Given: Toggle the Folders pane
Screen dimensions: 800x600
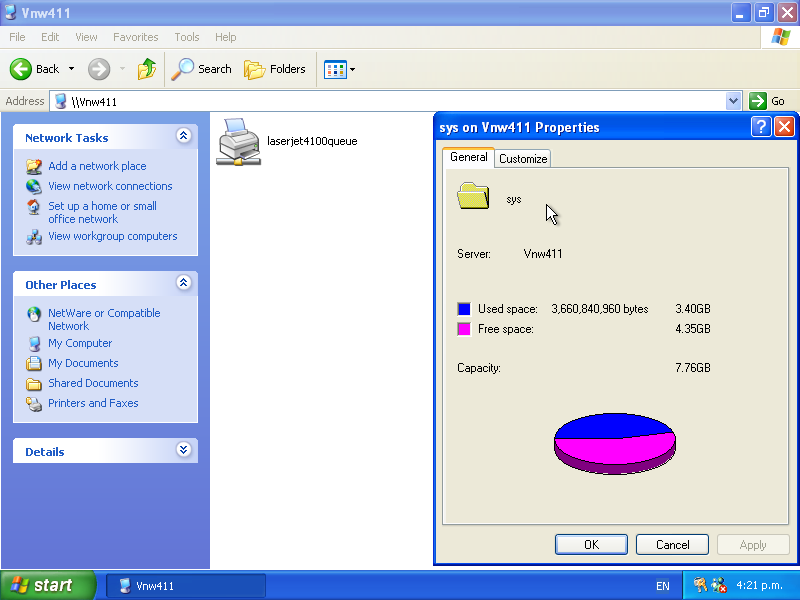Looking at the screenshot, I should click(274, 69).
